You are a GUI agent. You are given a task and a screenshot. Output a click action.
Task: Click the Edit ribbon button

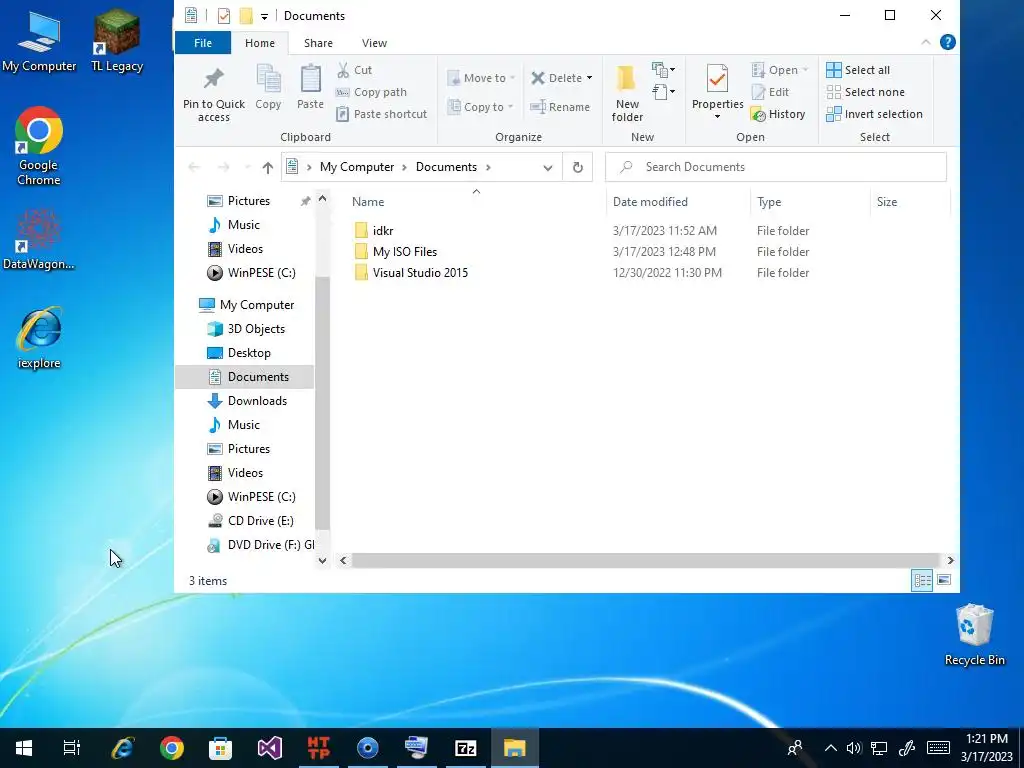(771, 92)
